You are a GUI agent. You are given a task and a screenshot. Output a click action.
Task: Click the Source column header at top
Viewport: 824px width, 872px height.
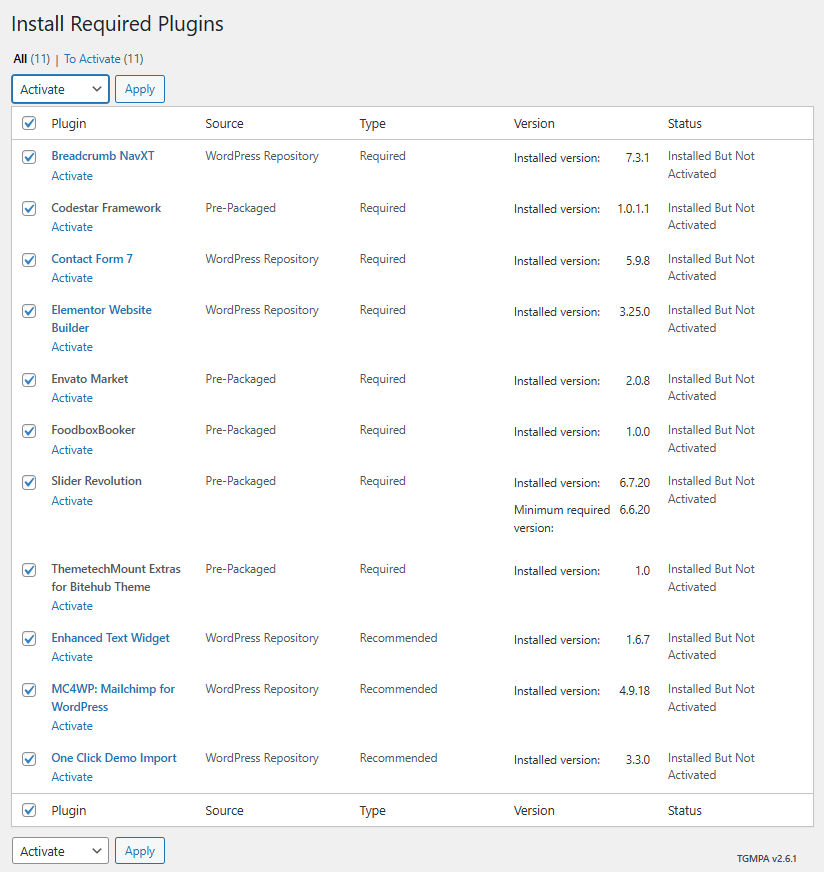(x=224, y=123)
